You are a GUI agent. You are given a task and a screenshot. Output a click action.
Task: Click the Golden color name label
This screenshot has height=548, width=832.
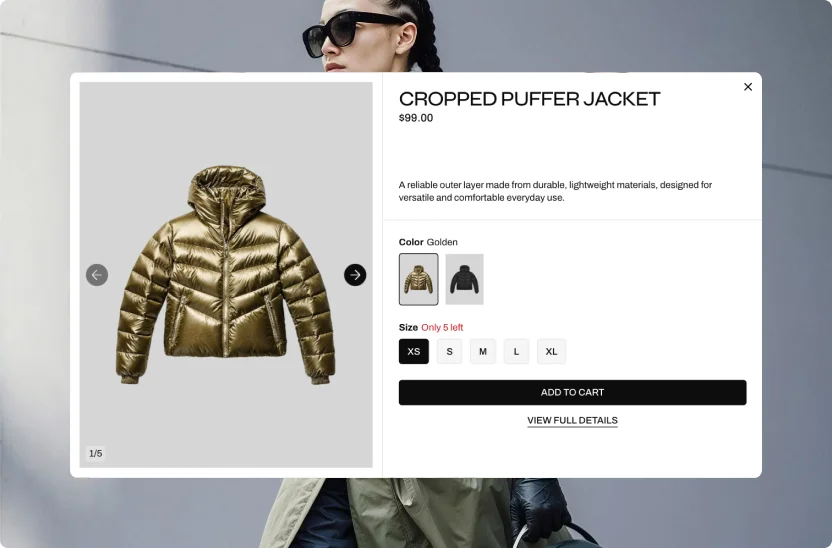[x=442, y=242]
